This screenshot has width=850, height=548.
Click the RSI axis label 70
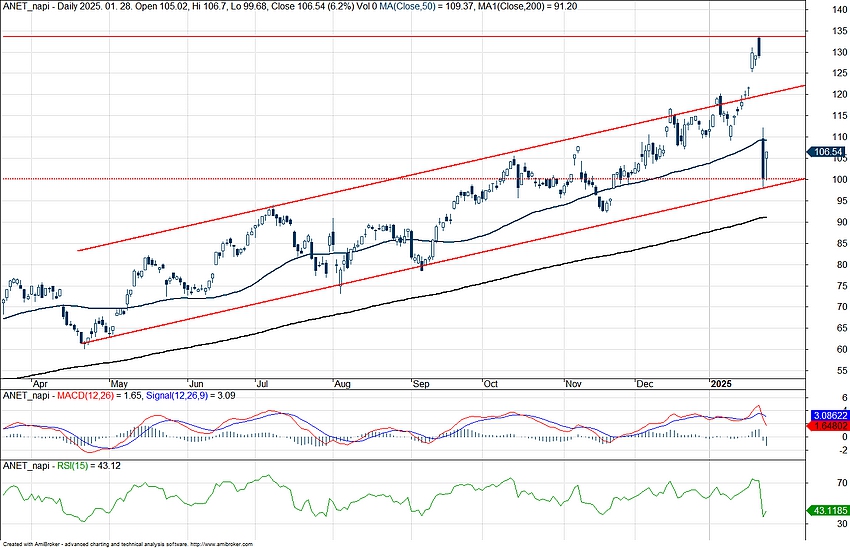[x=842, y=483]
